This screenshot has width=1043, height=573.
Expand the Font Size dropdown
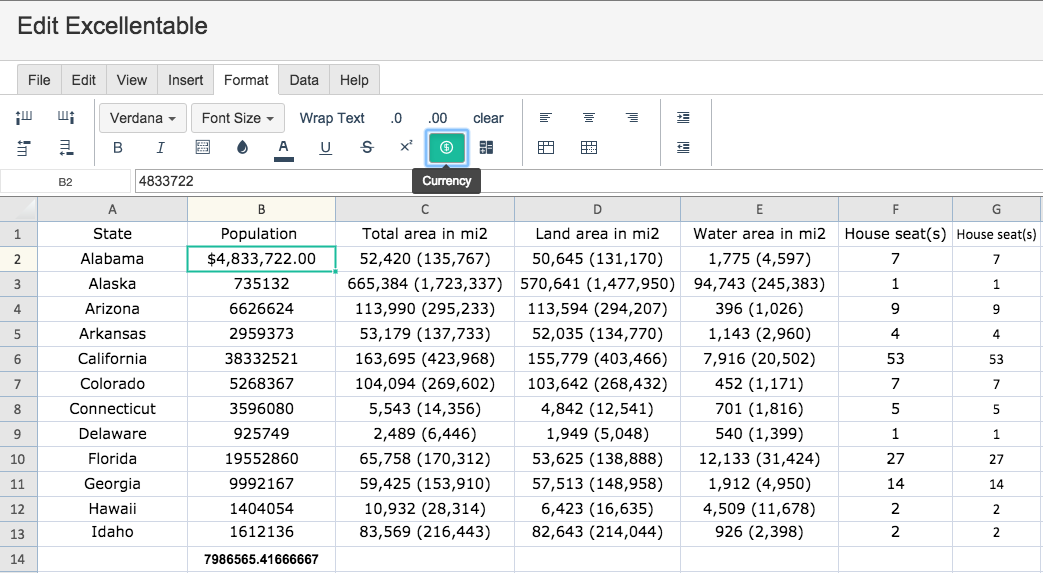click(x=237, y=118)
